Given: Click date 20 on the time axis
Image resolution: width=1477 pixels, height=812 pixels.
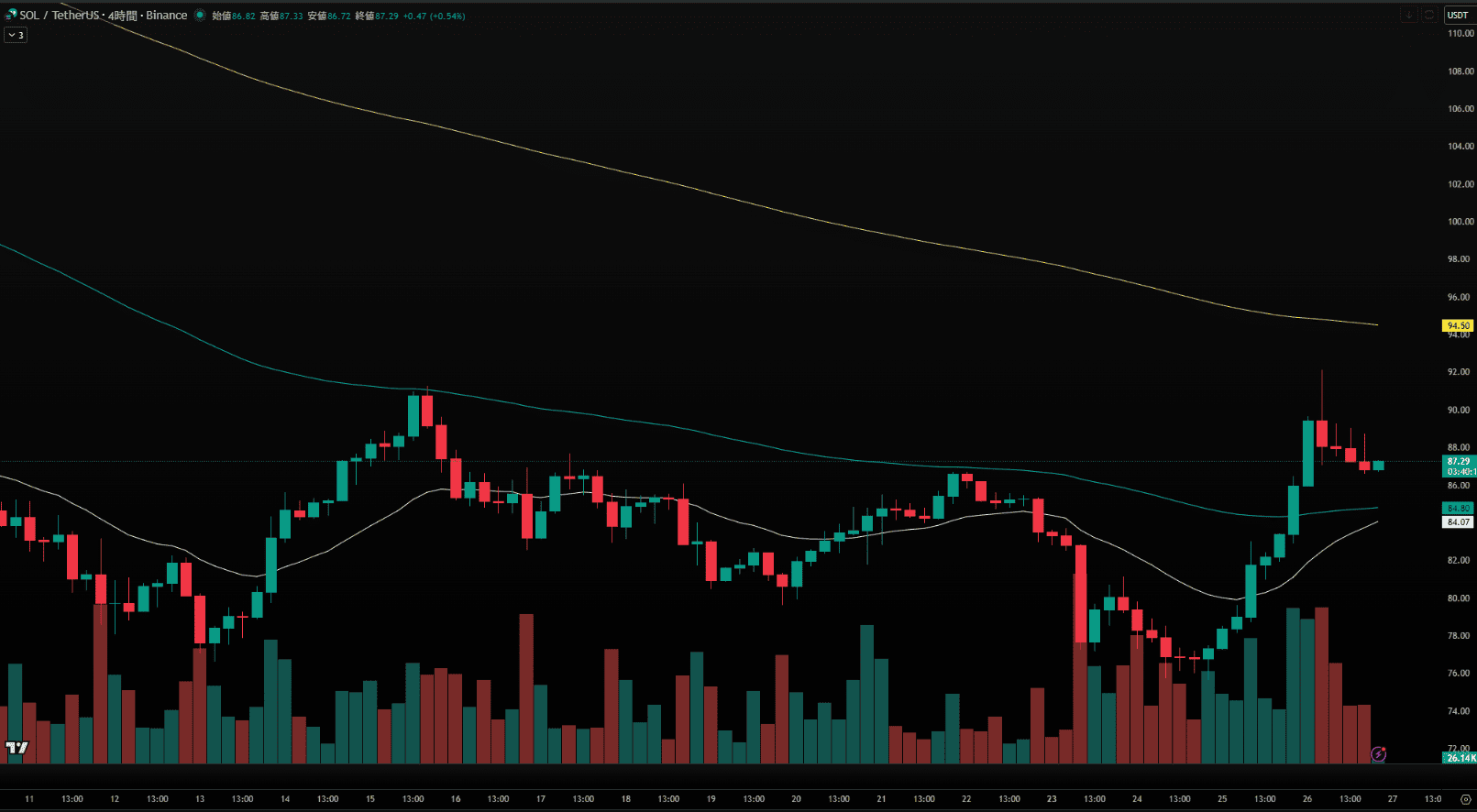Looking at the screenshot, I should [x=796, y=799].
